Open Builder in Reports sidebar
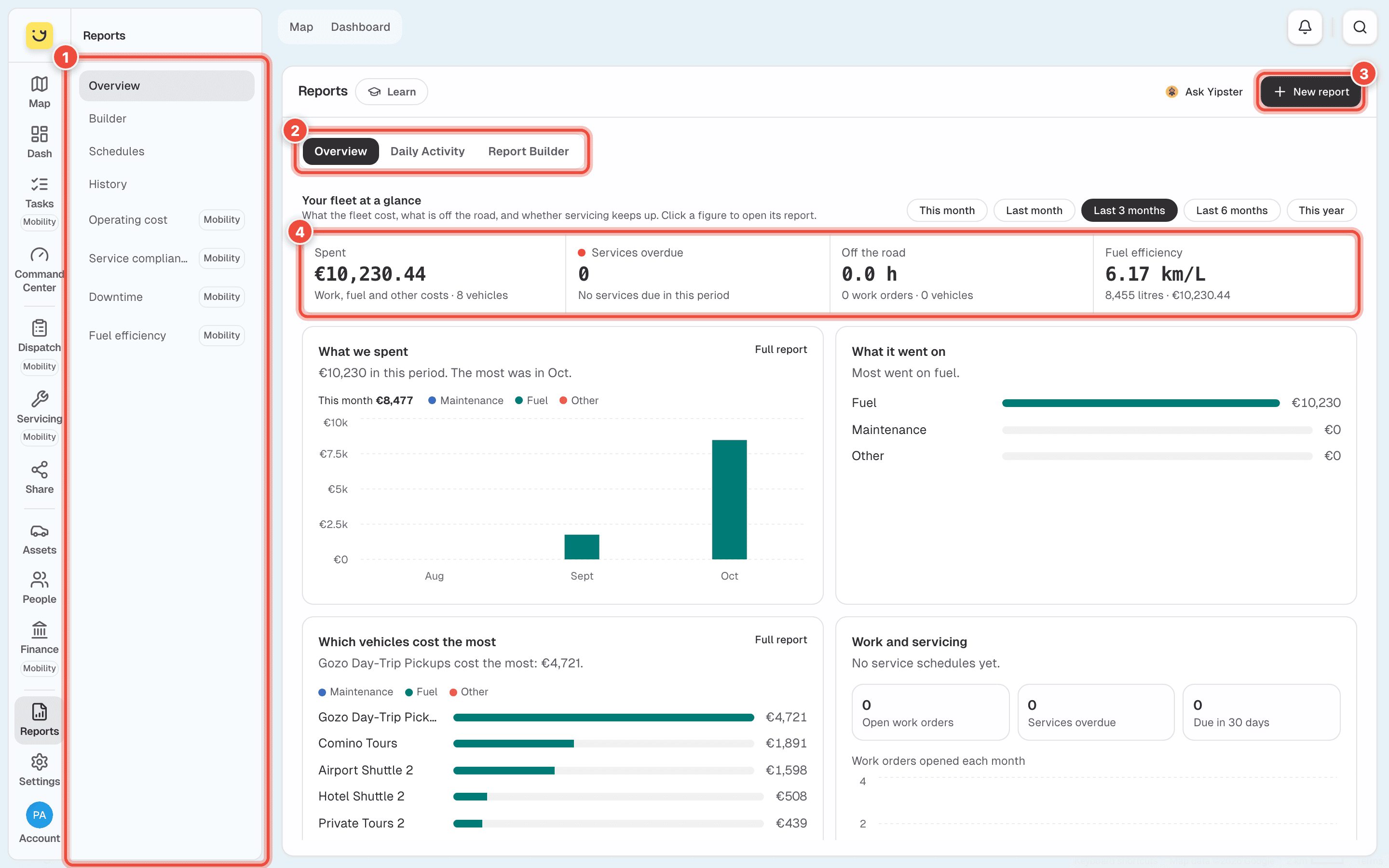1389x868 pixels. (166, 118)
